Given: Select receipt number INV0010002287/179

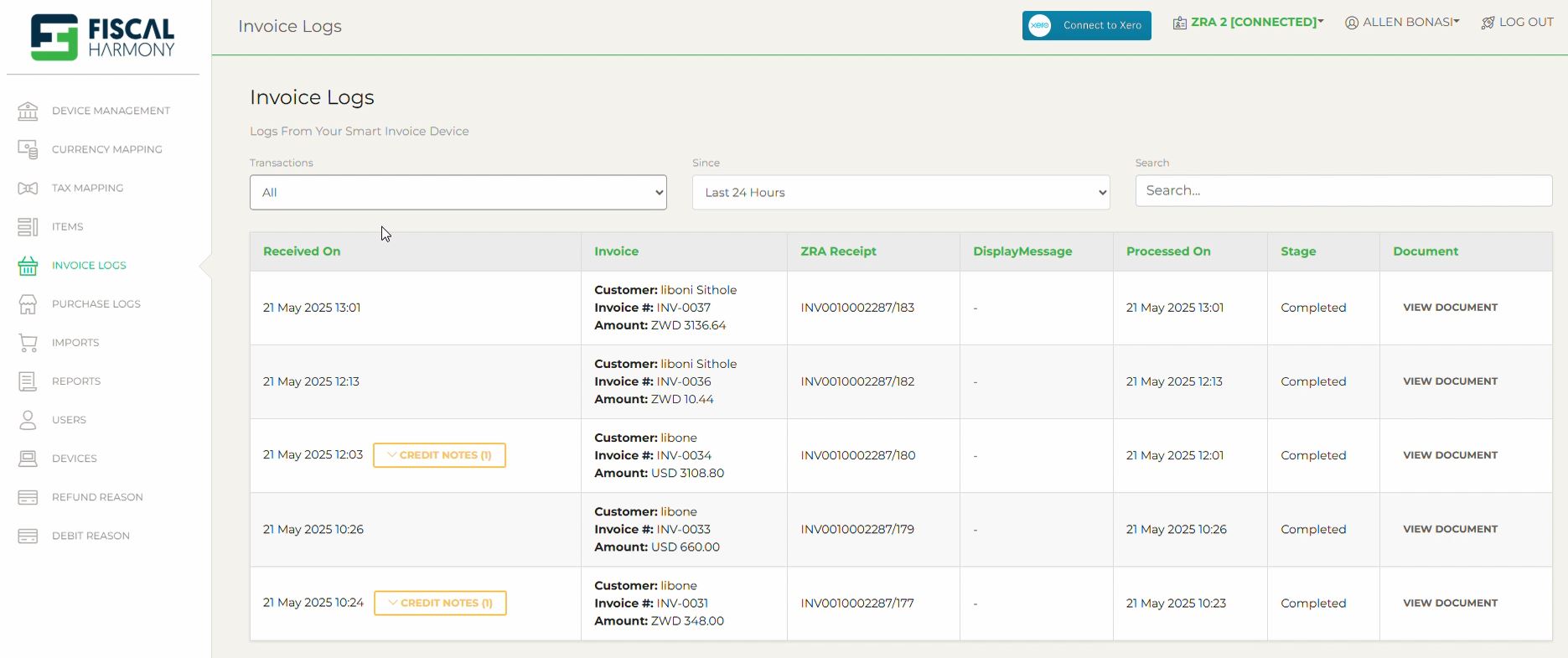Looking at the screenshot, I should point(857,529).
